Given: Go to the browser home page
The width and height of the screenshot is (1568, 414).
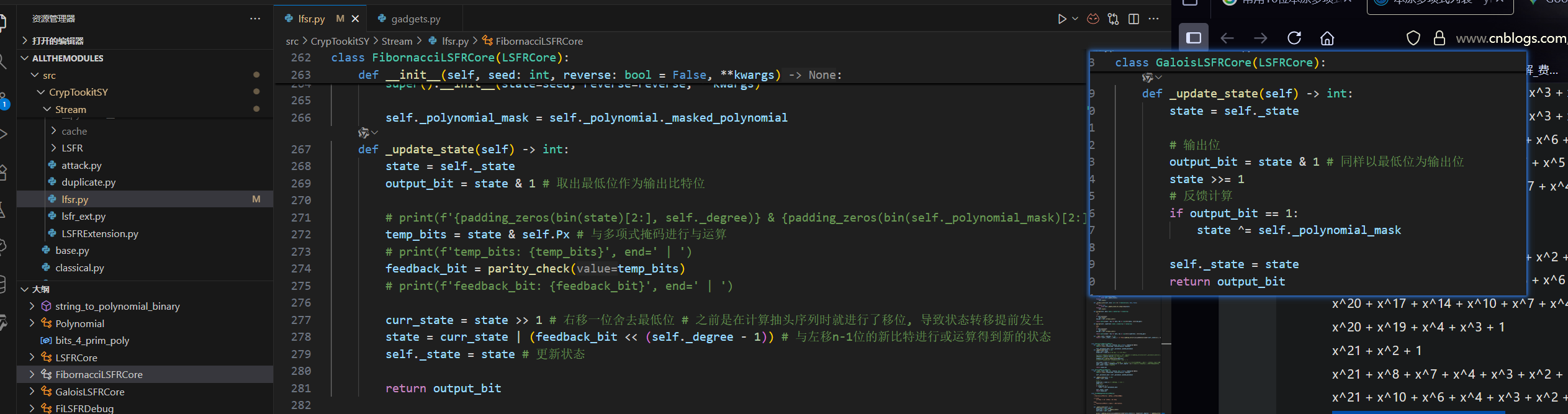Looking at the screenshot, I should pos(1327,38).
